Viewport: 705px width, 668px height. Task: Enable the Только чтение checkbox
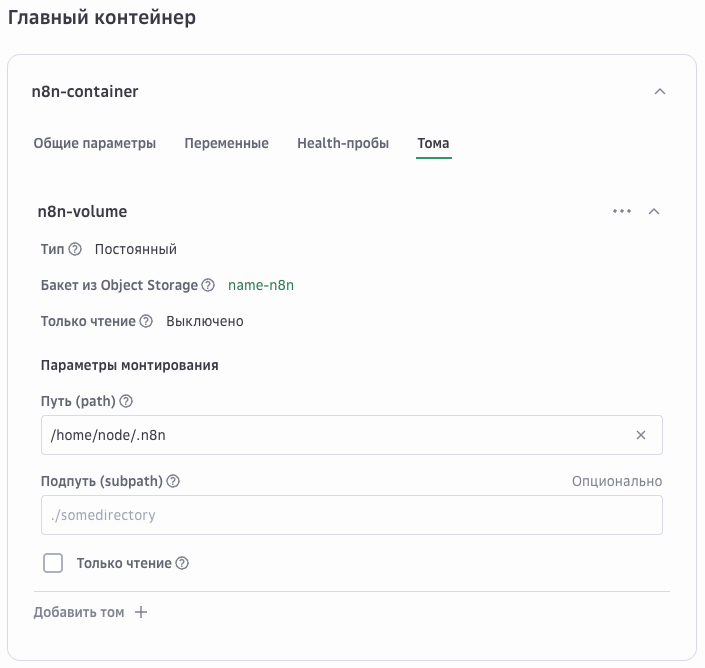click(x=53, y=564)
